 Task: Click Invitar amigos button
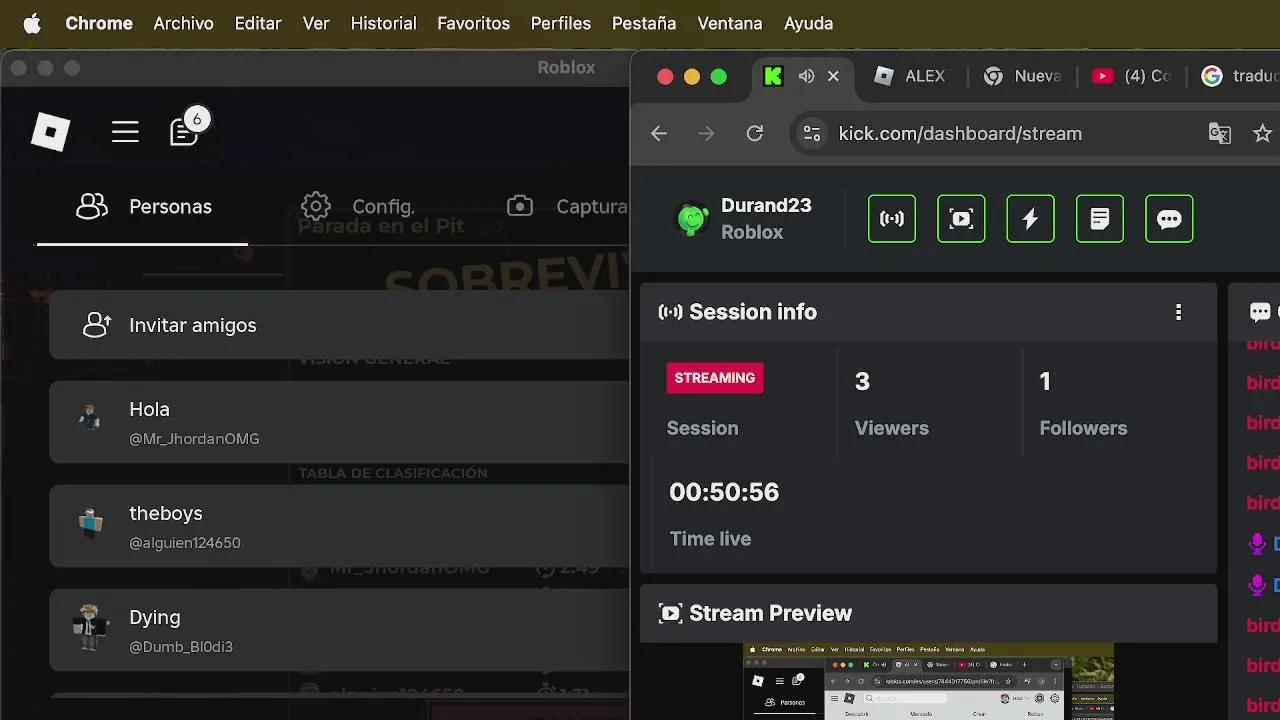340,325
